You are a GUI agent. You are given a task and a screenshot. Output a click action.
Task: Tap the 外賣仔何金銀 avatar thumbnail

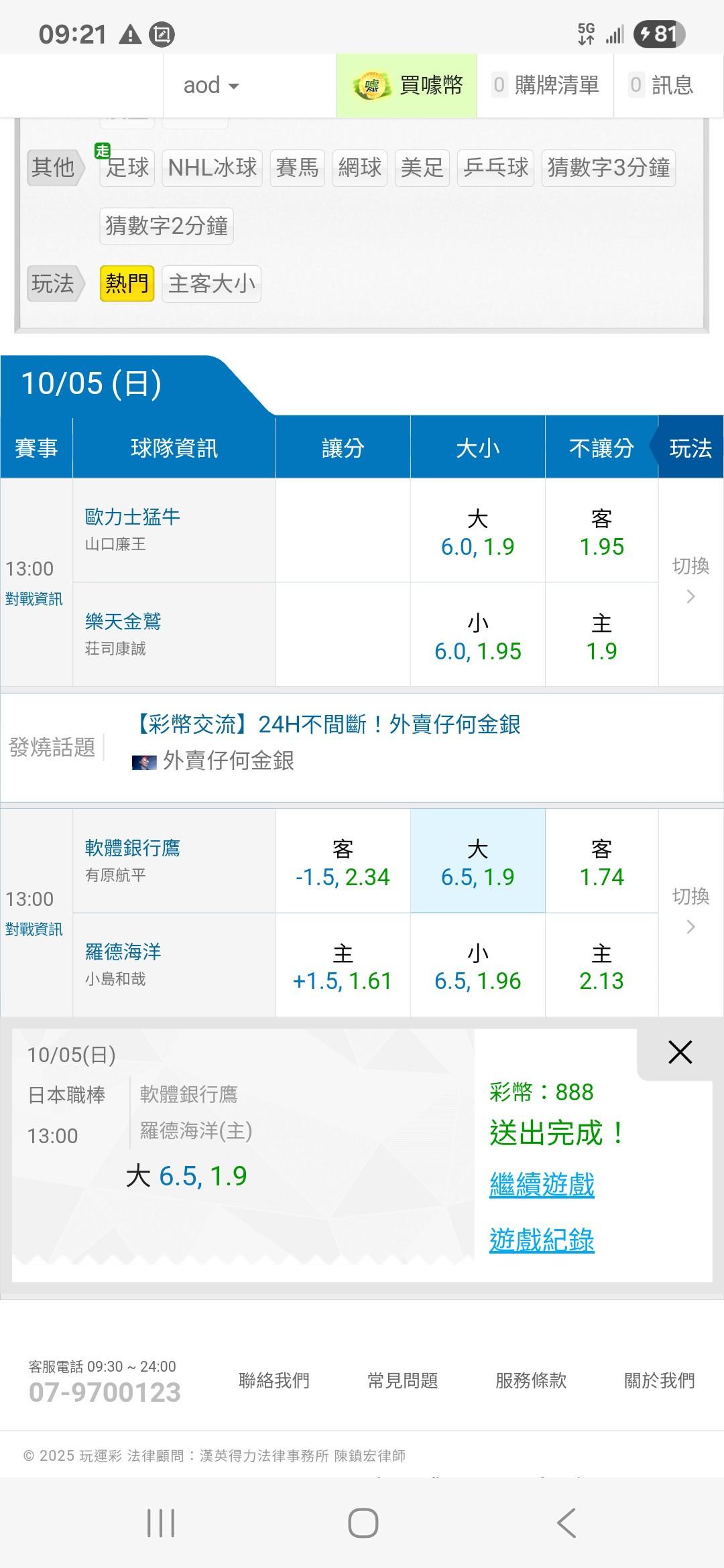tap(144, 762)
